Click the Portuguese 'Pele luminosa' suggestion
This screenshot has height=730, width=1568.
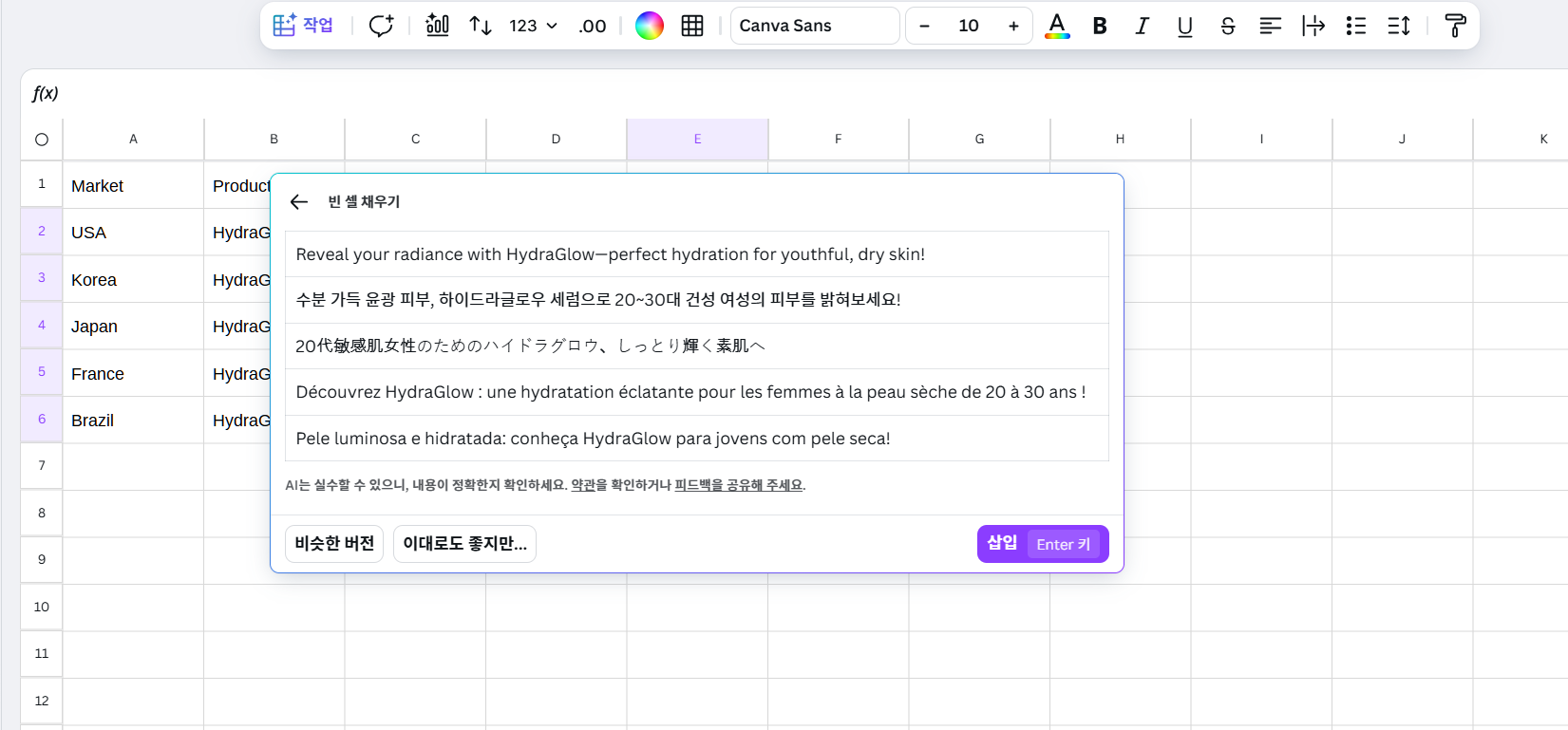(x=697, y=439)
